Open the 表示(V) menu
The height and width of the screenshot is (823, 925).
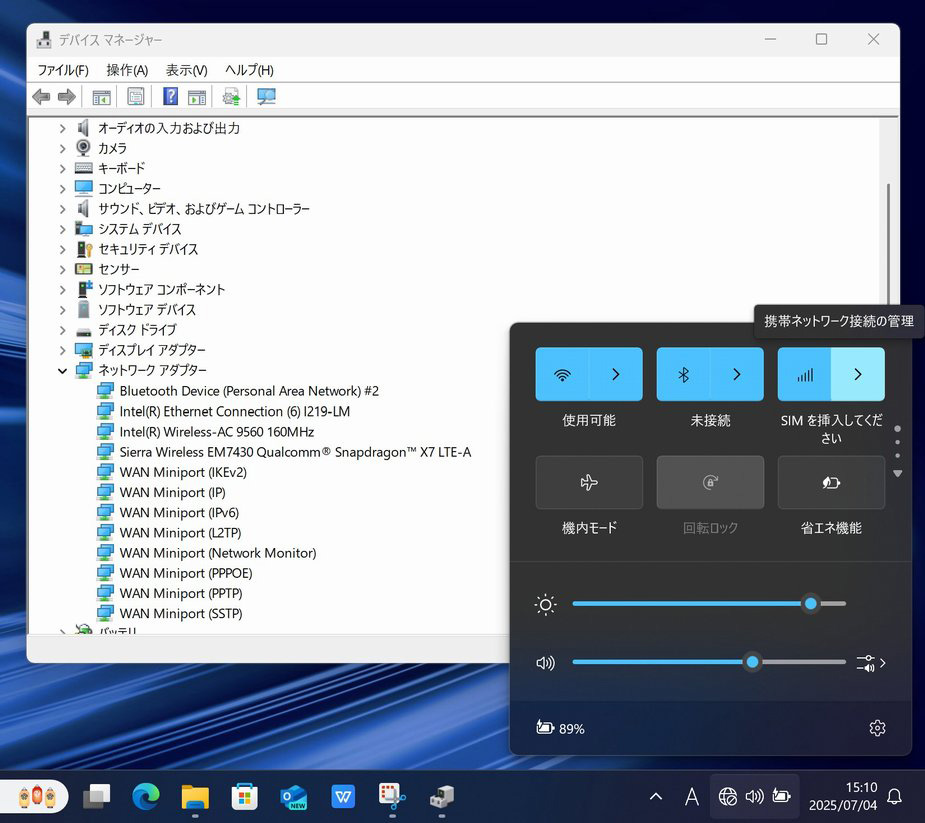click(x=186, y=70)
